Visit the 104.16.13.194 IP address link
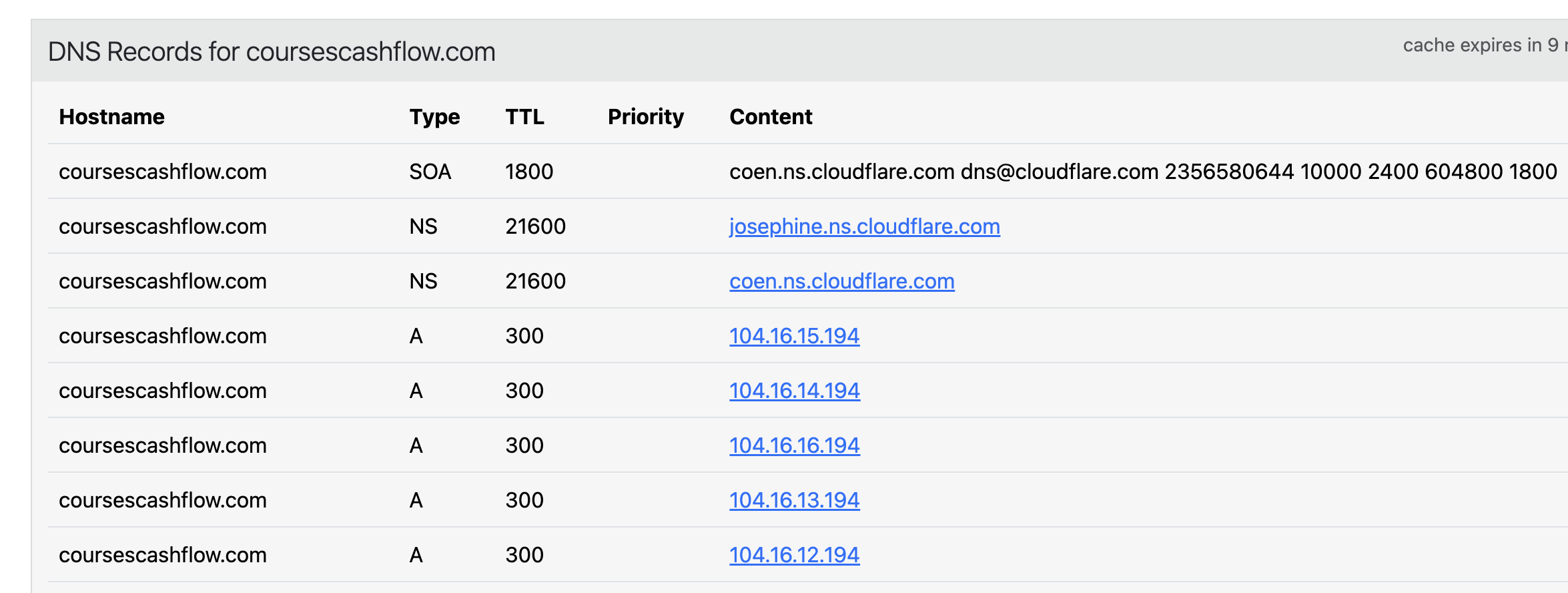 pyautogui.click(x=794, y=501)
